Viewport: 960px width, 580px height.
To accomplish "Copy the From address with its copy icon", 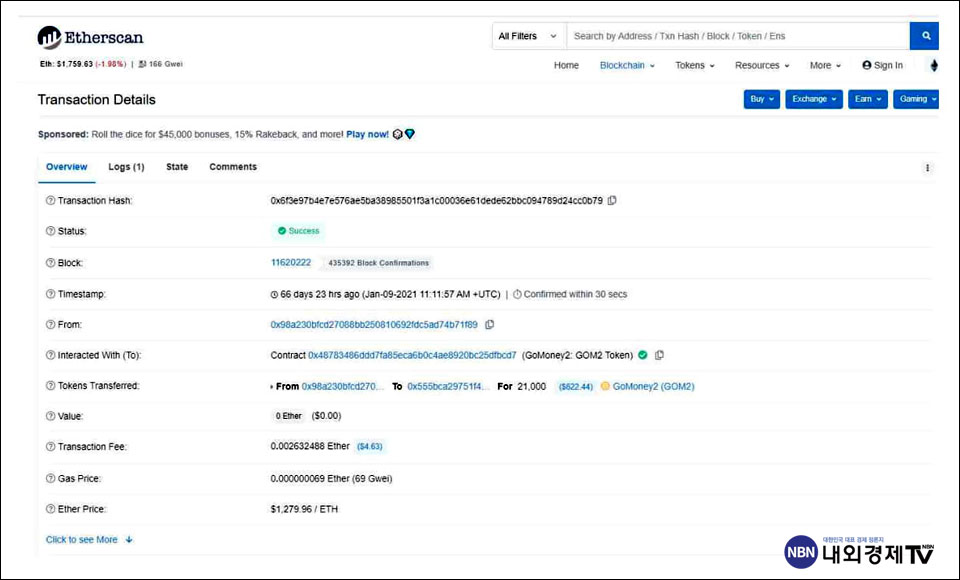I will pyautogui.click(x=488, y=324).
